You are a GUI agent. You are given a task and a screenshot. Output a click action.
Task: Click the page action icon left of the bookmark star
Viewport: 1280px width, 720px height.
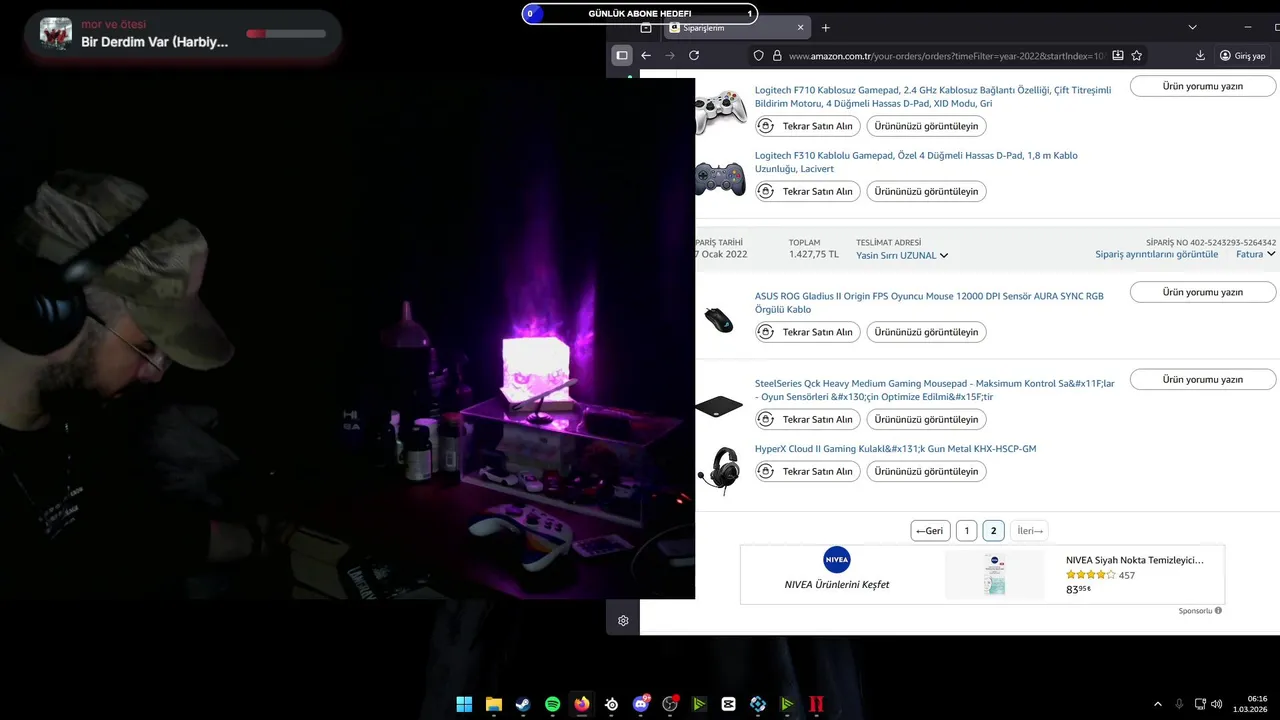1118,55
